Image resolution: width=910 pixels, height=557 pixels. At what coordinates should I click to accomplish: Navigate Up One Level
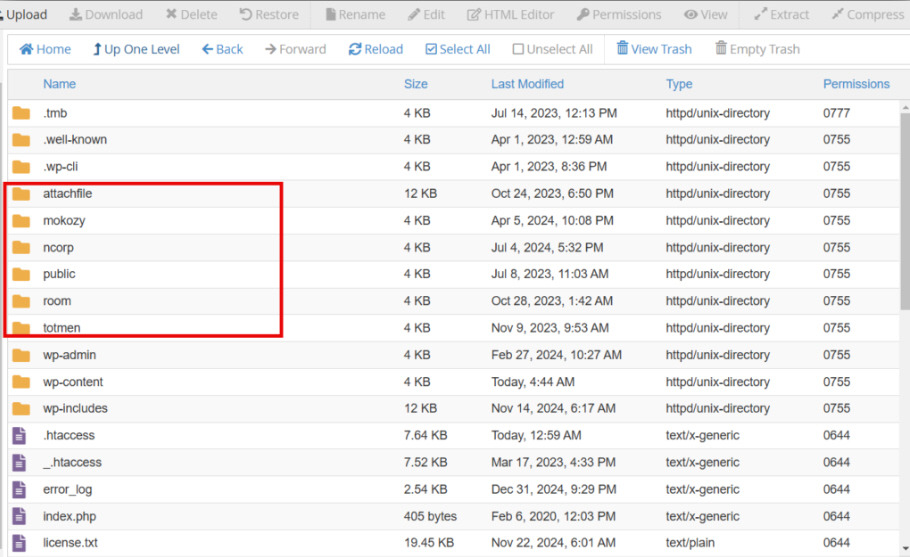point(136,49)
